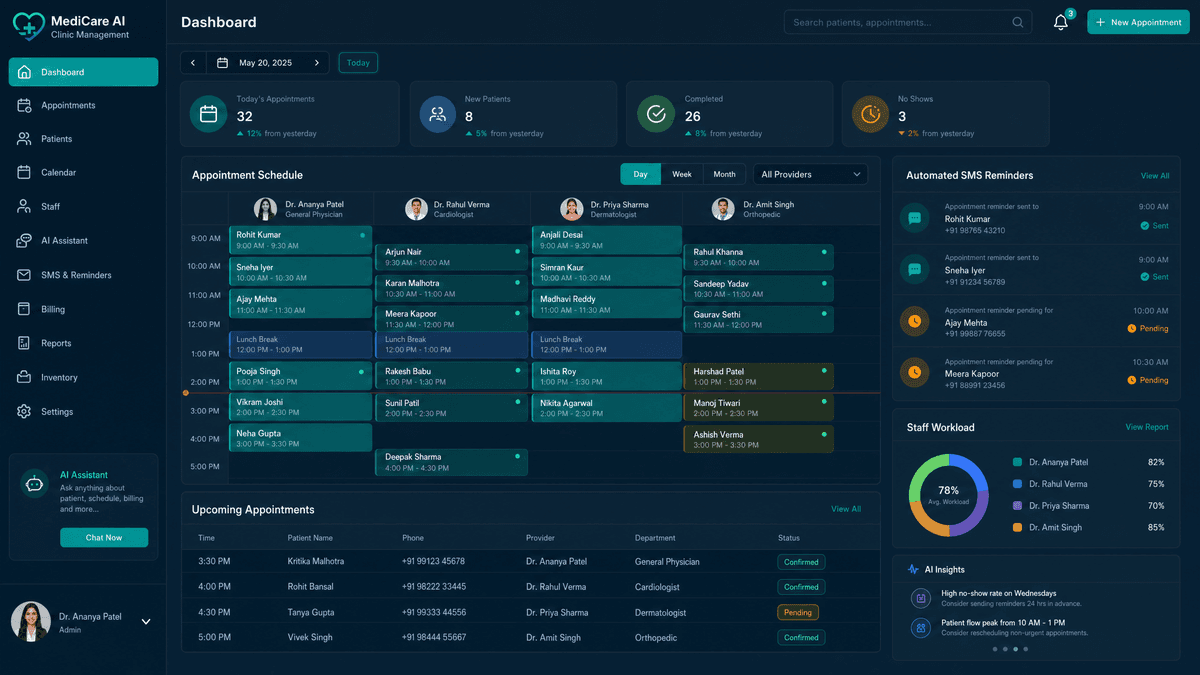Image resolution: width=1200 pixels, height=675 pixels.
Task: Go to previous date with left chevron
Action: 193,63
